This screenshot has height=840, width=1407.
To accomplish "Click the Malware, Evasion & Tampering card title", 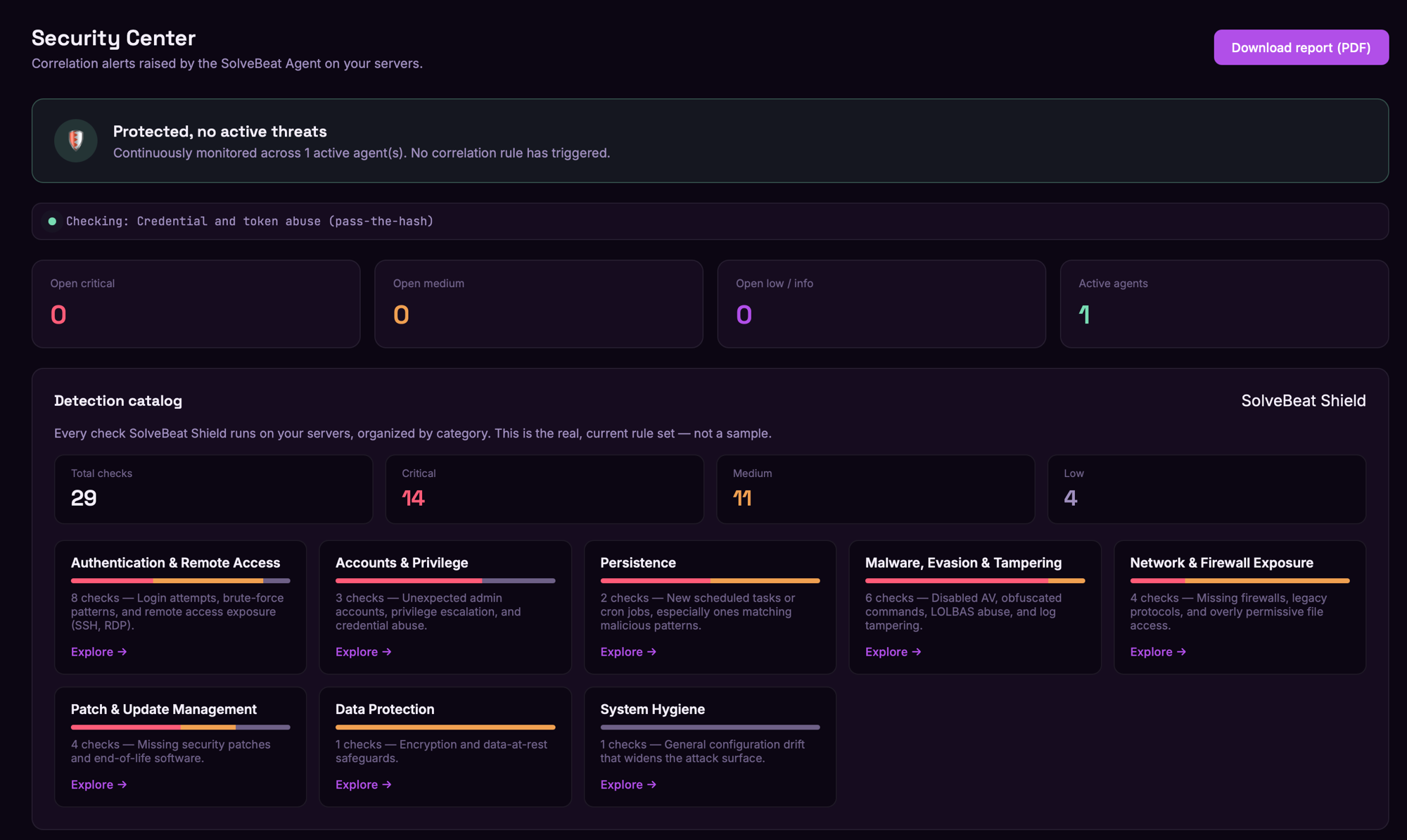I will coord(963,563).
